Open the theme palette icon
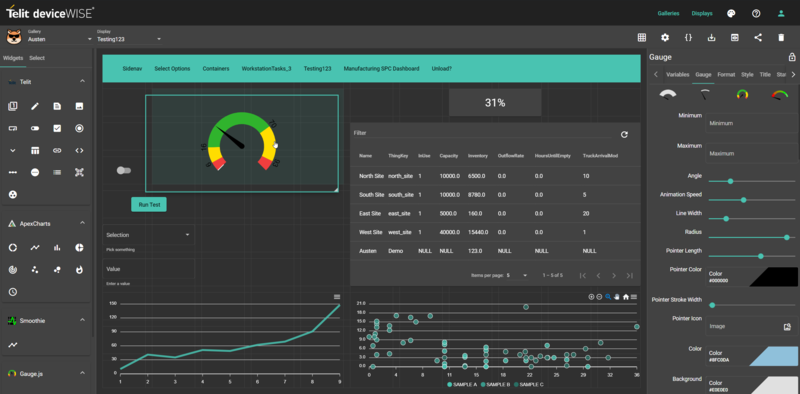The image size is (800, 394). pyautogui.click(x=731, y=13)
